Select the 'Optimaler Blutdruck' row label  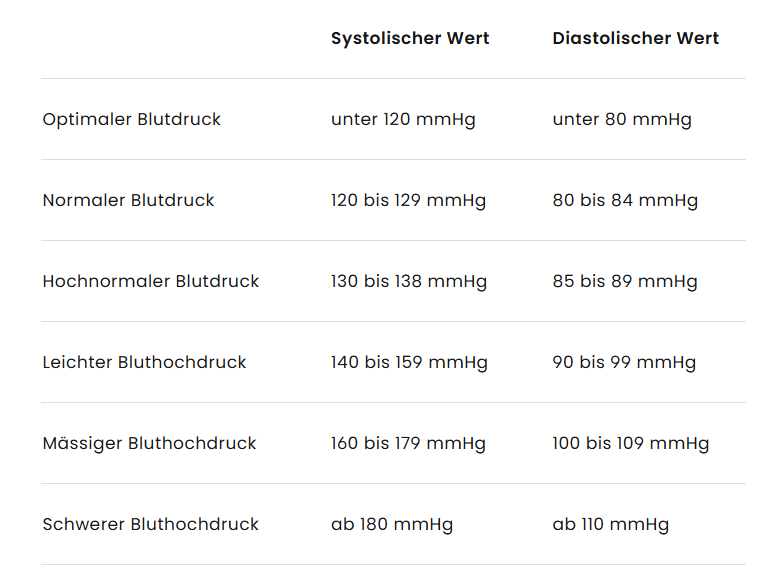click(x=131, y=120)
